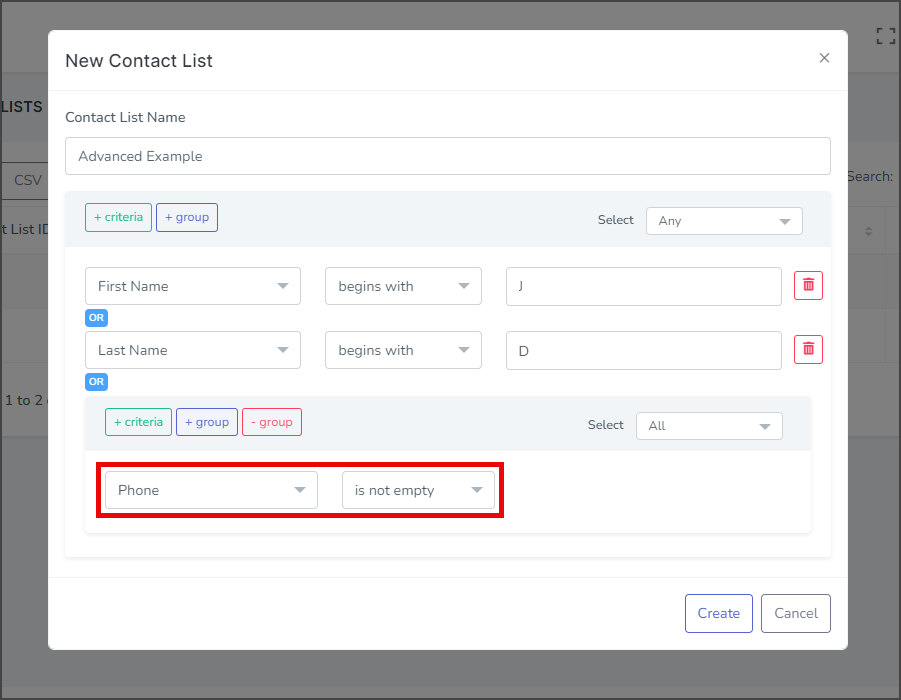Toggle fullscreen icon behind the dialog
The height and width of the screenshot is (700, 901).
[x=885, y=36]
